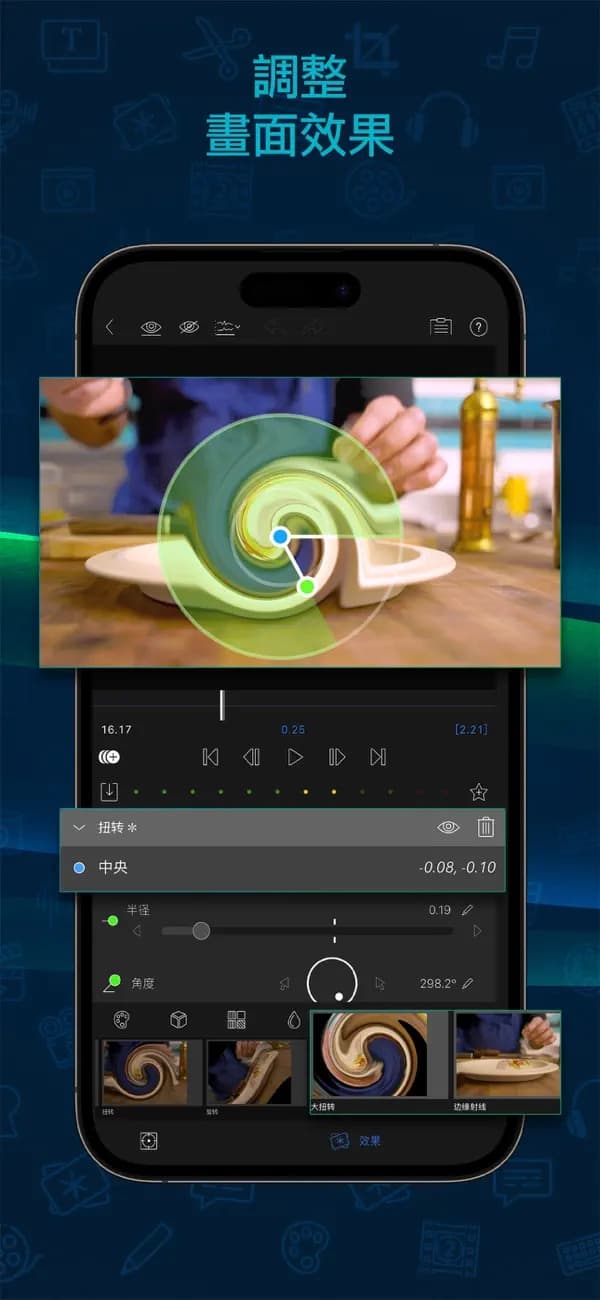Click the 半径 slider handle
This screenshot has width=600, height=1300.
coord(201,931)
